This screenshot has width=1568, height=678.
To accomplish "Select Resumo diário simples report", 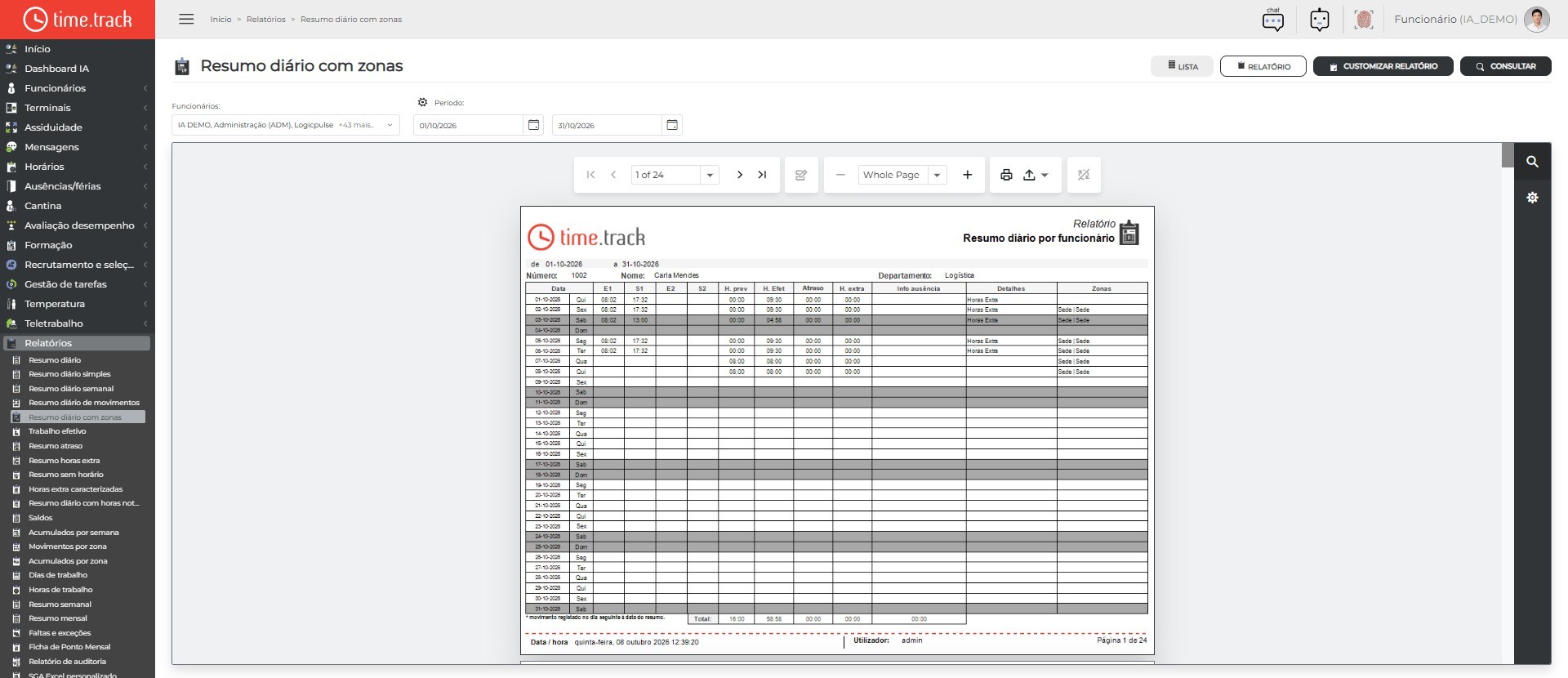I will [69, 374].
